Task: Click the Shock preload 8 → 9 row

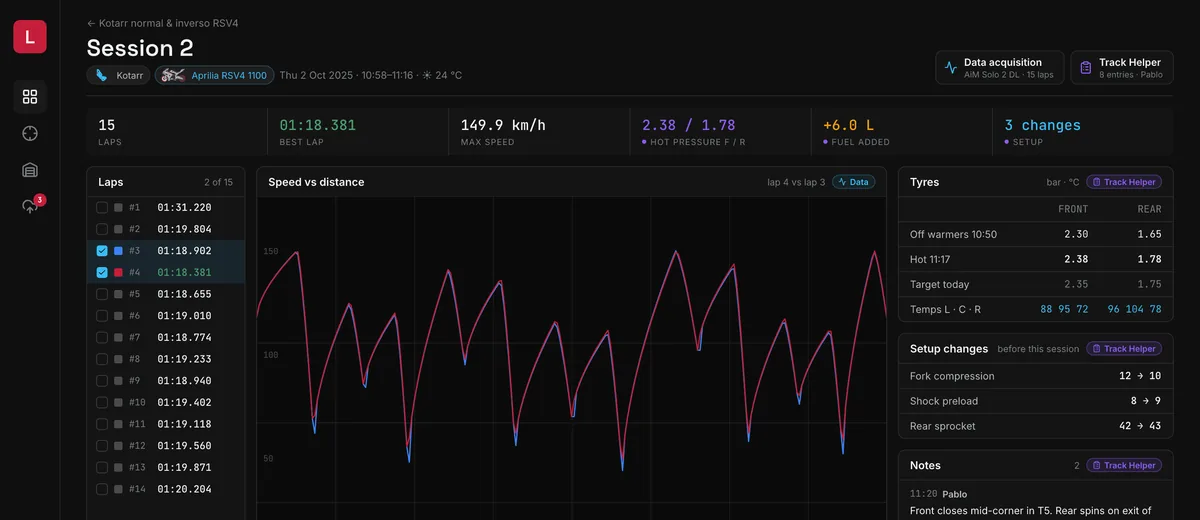Action: [x=1036, y=401]
